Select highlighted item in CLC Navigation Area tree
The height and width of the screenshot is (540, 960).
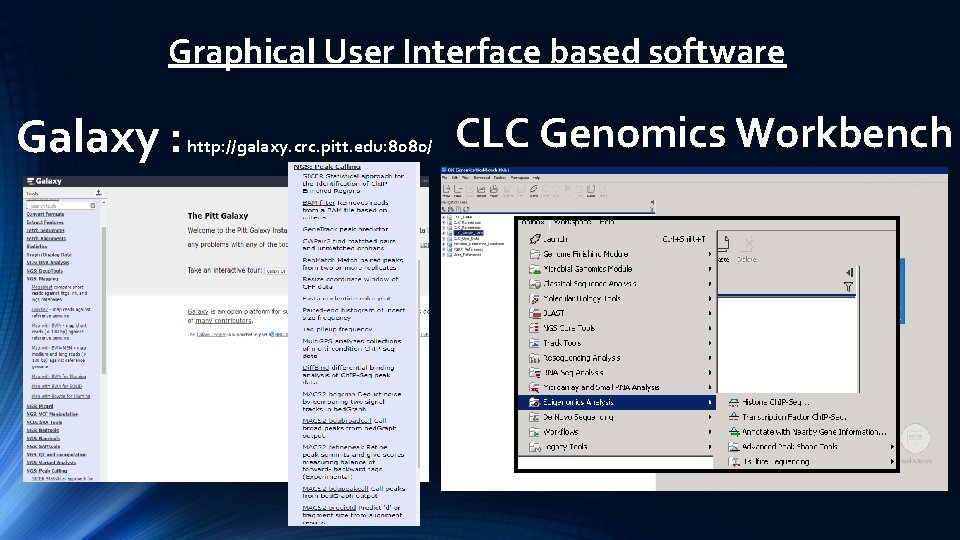coord(468,233)
